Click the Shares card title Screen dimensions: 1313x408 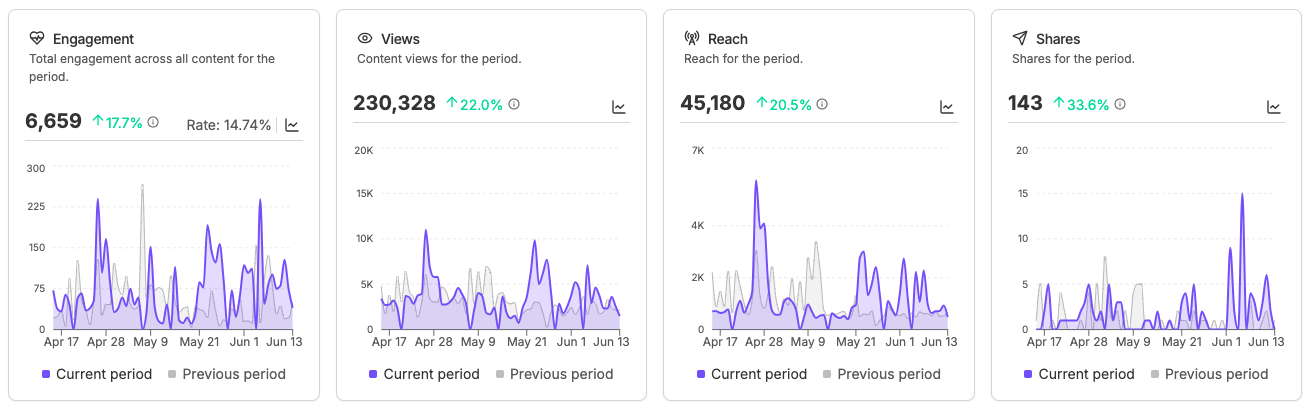click(1058, 39)
